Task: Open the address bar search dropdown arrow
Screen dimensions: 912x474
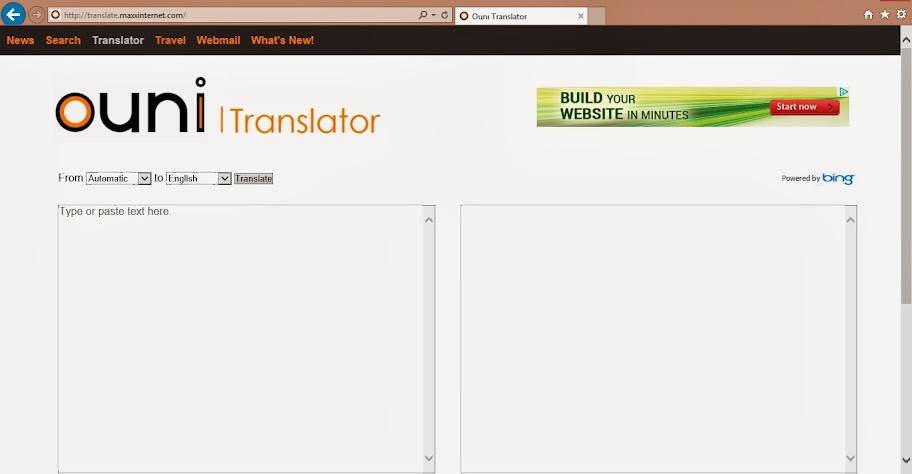Action: pos(433,15)
